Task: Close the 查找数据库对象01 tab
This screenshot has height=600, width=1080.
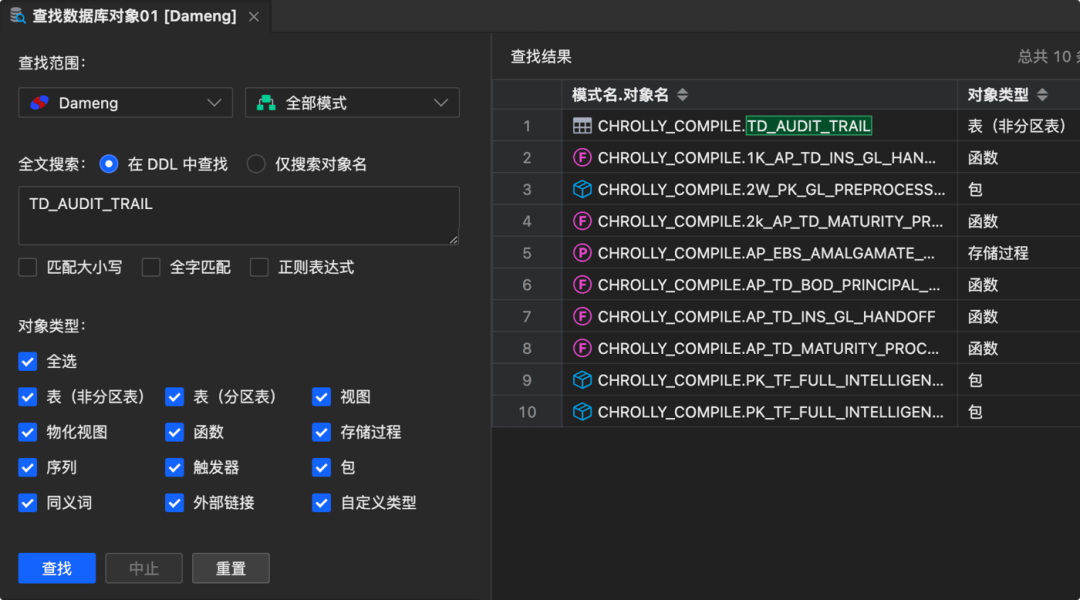Action: (x=254, y=17)
